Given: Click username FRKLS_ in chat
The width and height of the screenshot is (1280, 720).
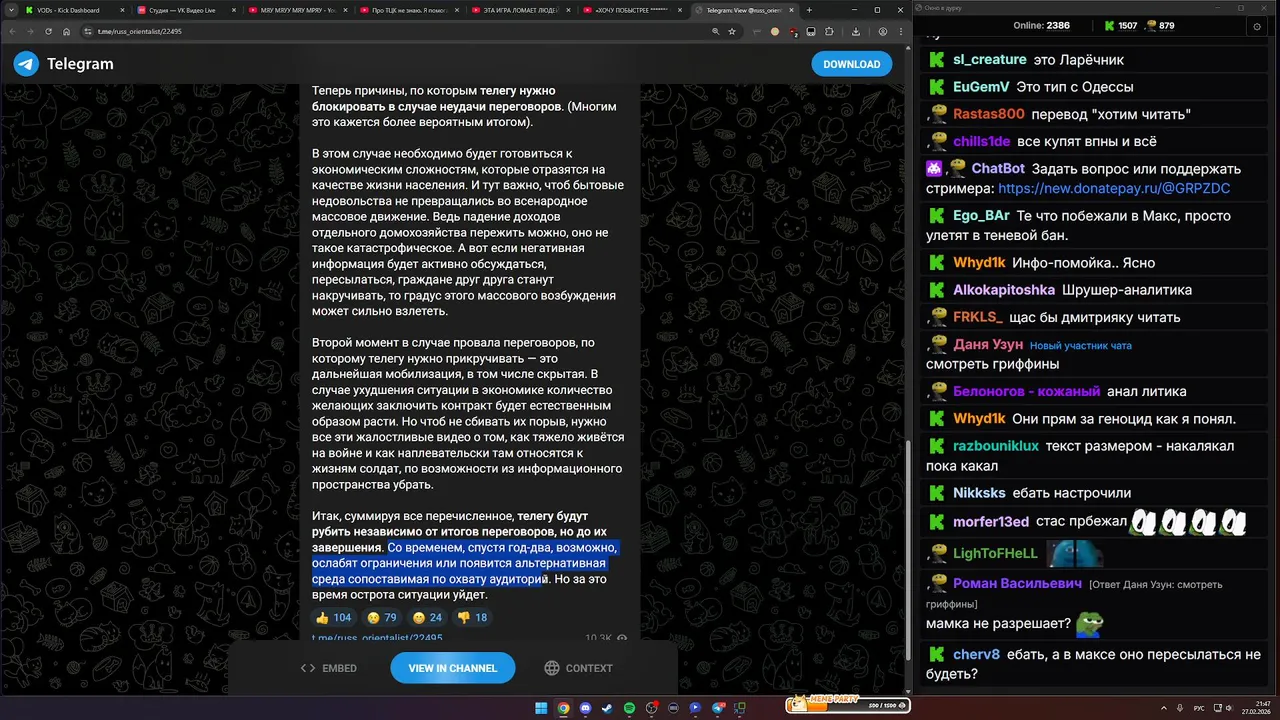Looking at the screenshot, I should pyautogui.click(x=978, y=317).
